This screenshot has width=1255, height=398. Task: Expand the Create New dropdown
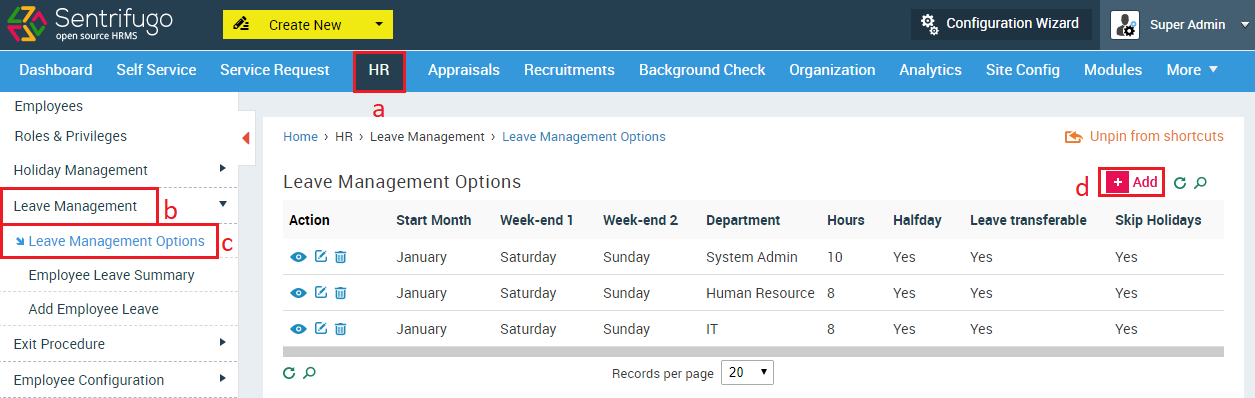308,25
